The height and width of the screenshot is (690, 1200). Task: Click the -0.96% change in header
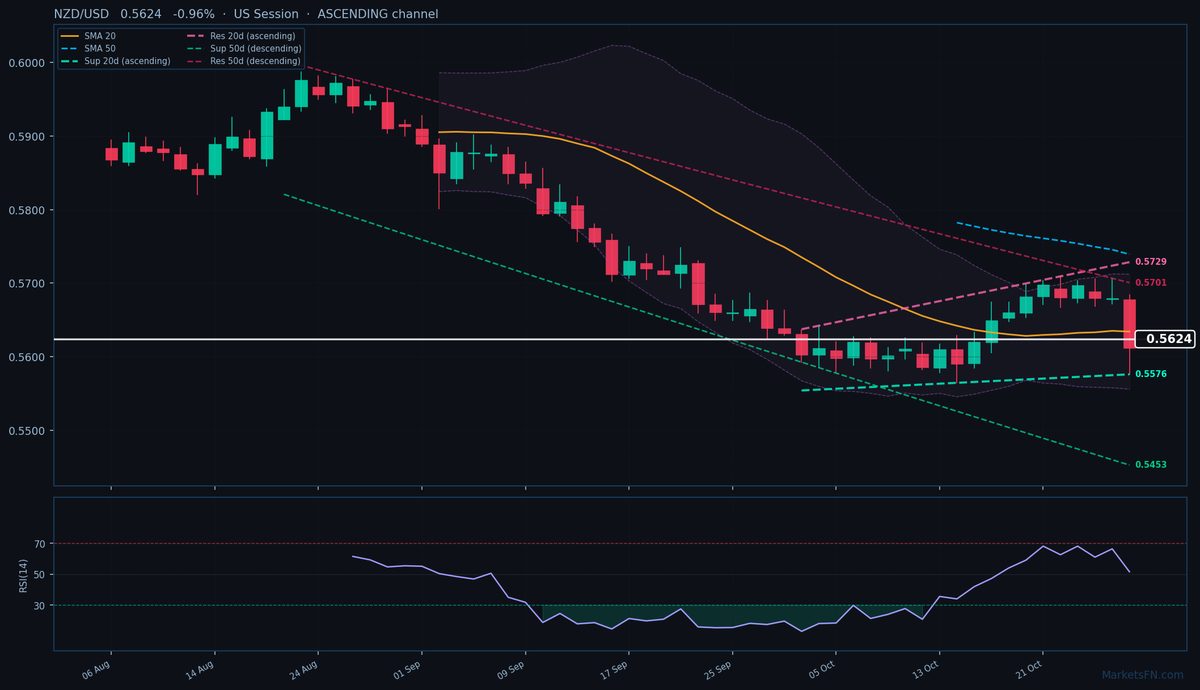coord(194,14)
